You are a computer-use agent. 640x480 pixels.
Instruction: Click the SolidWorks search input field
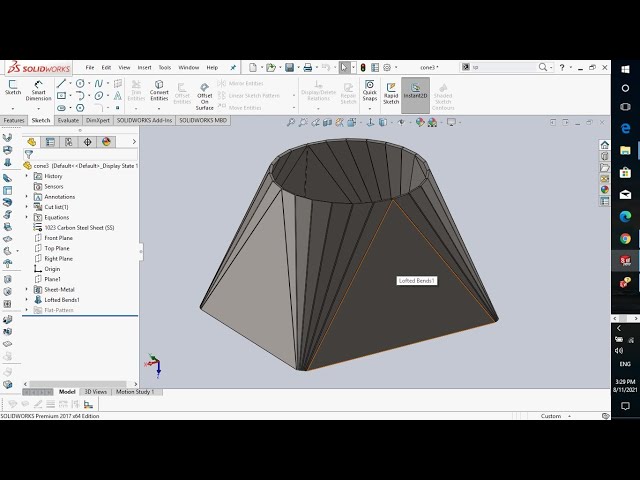pyautogui.click(x=504, y=67)
